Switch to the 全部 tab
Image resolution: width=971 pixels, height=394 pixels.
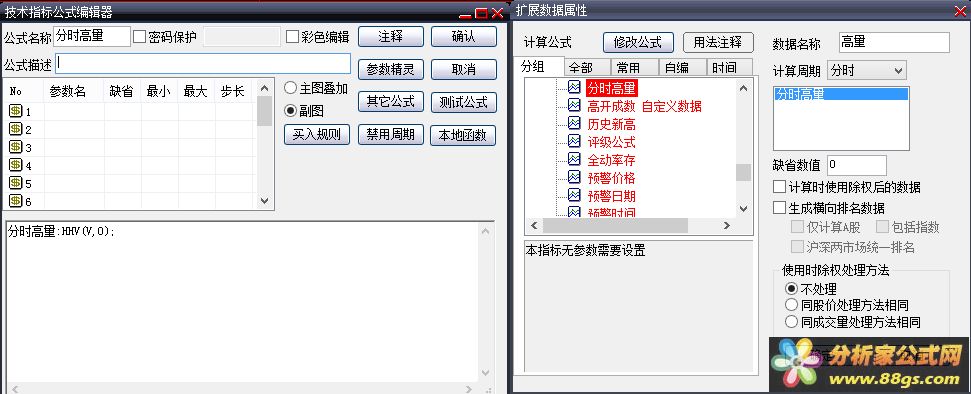pos(587,68)
